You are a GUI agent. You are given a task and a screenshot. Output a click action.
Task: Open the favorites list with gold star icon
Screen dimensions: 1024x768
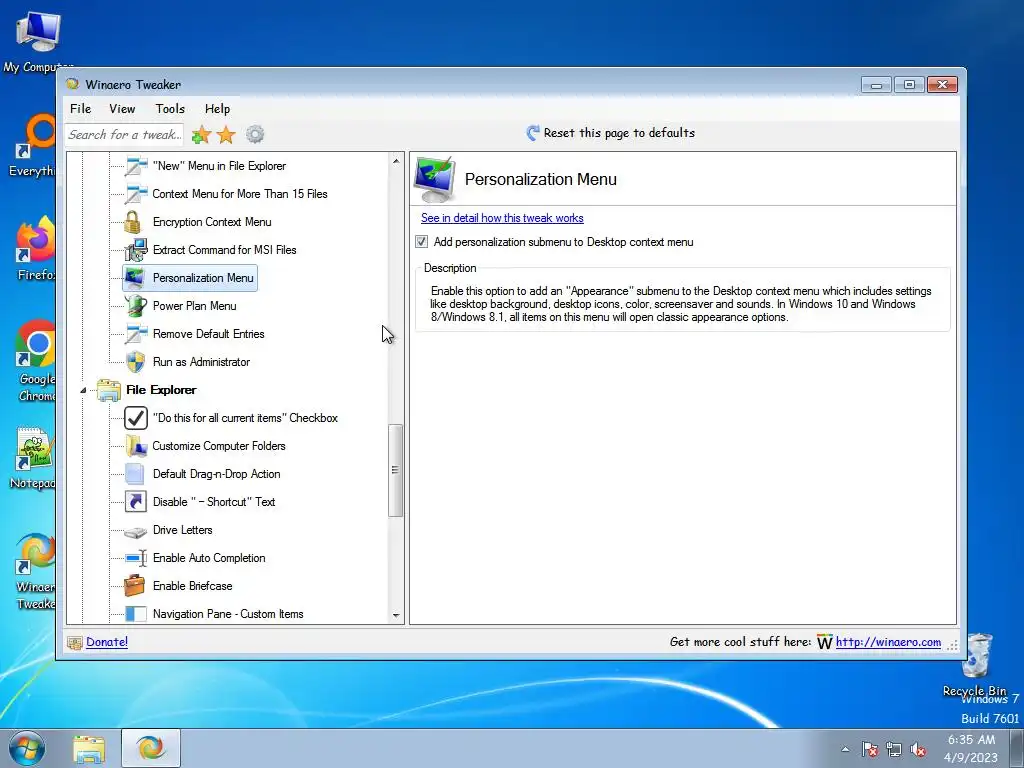pos(226,135)
